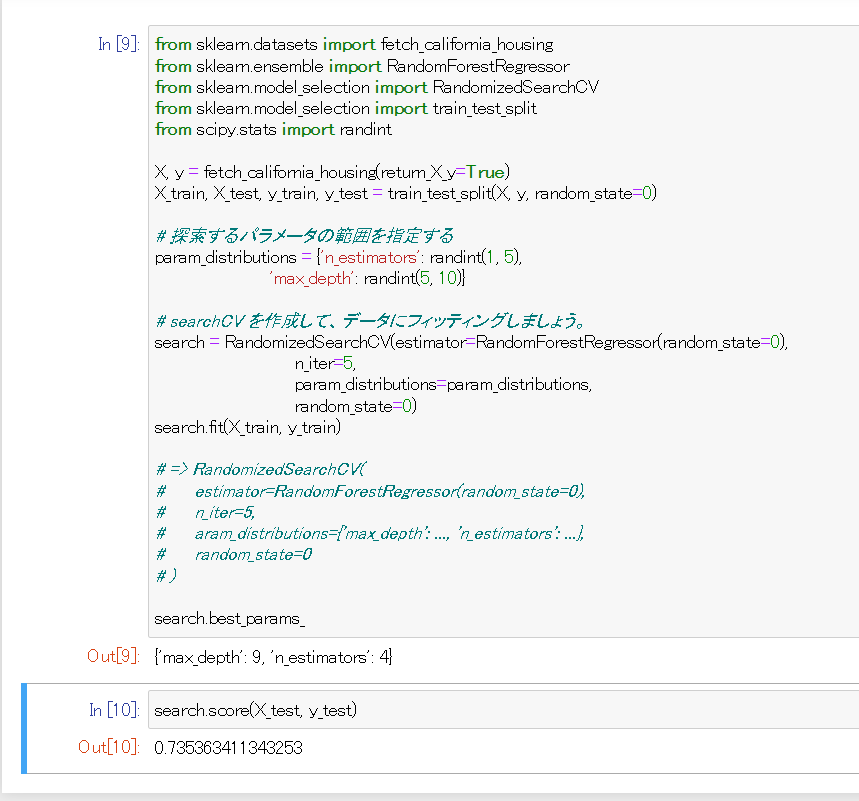
Task: Click the X_train, X_test split assignment line
Action: (405, 193)
